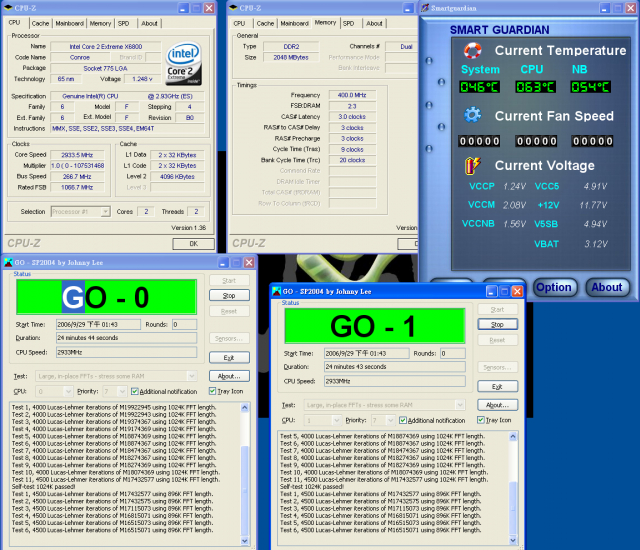
Task: Click scroll-up arrow of GO - 0 log
Action: pos(245,408)
